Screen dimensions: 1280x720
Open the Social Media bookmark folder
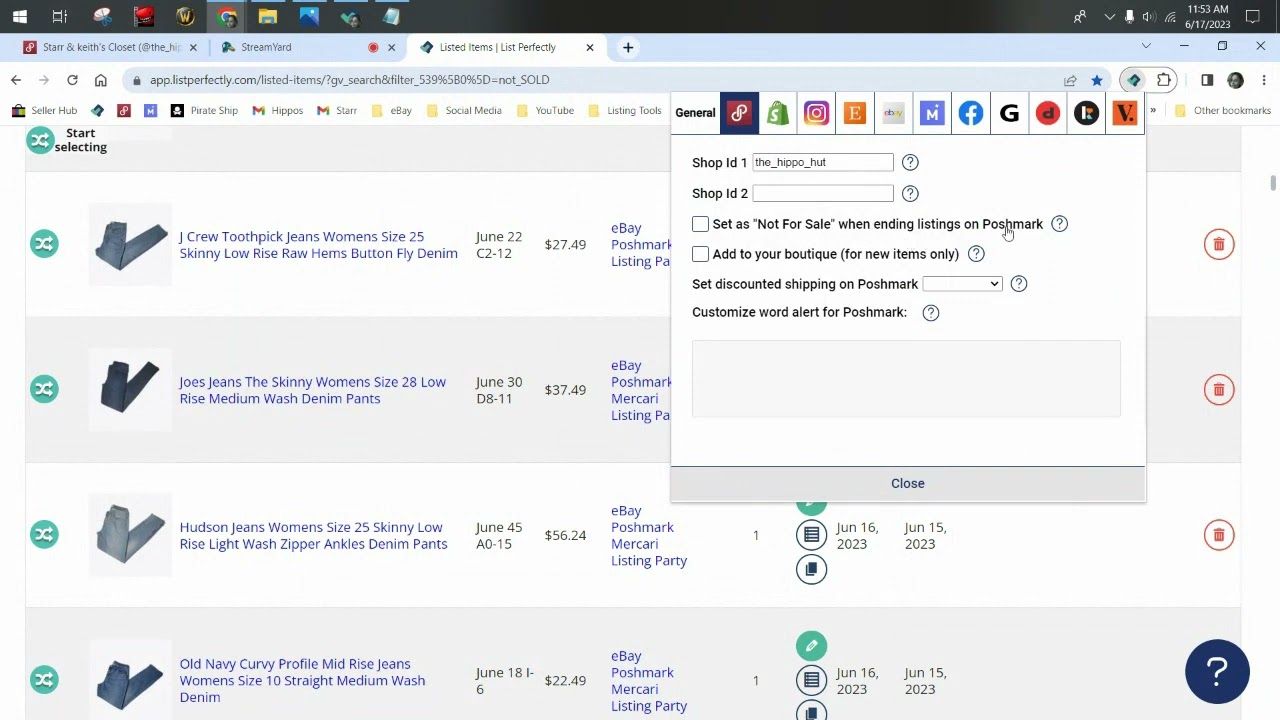click(464, 110)
